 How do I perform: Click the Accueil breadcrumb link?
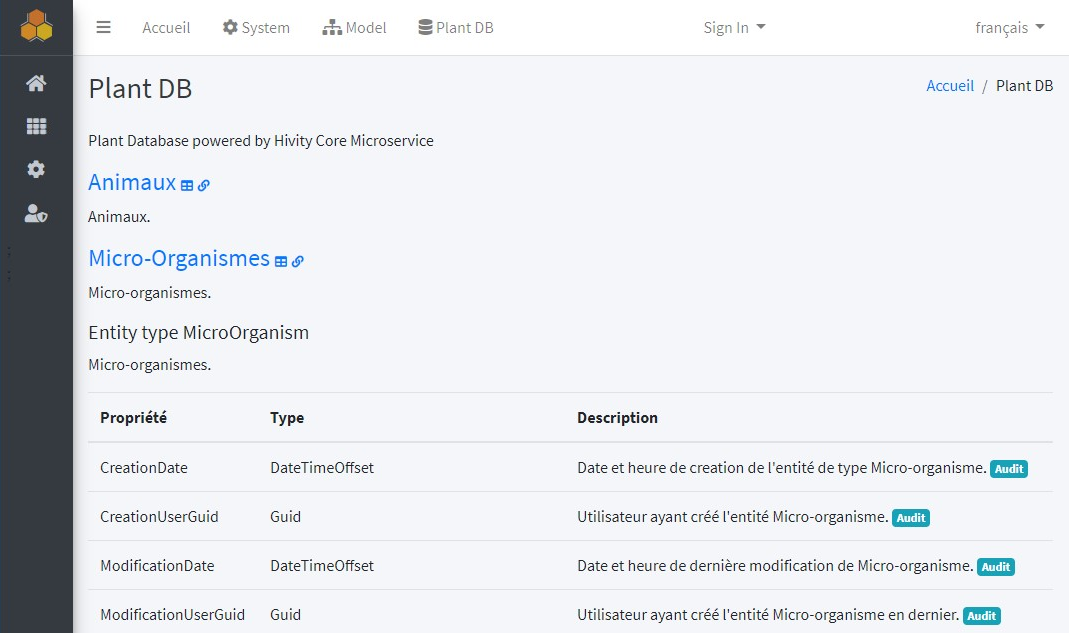coord(950,86)
